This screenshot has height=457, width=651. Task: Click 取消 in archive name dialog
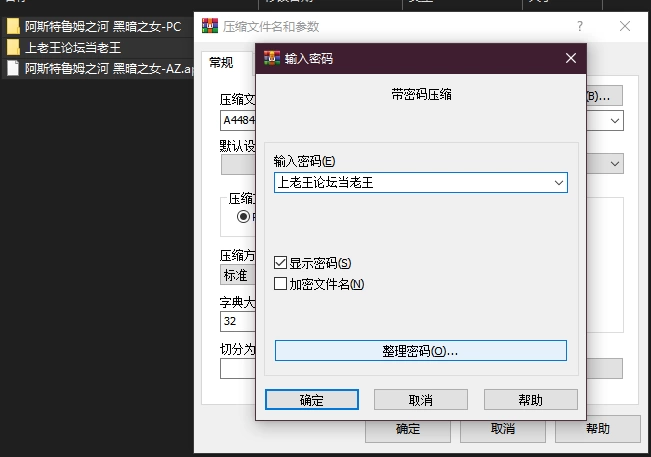[x=503, y=429]
